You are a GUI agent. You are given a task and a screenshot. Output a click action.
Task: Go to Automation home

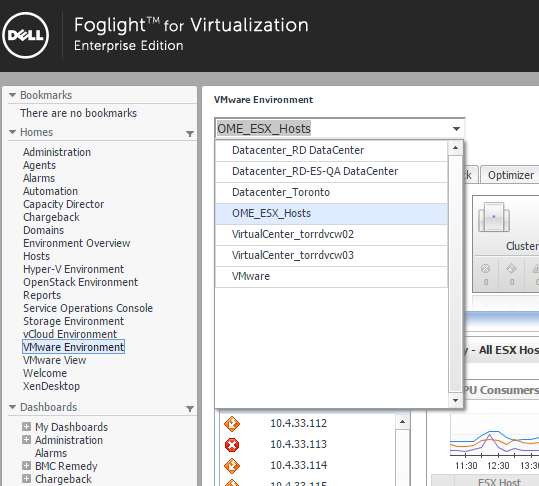click(50, 191)
